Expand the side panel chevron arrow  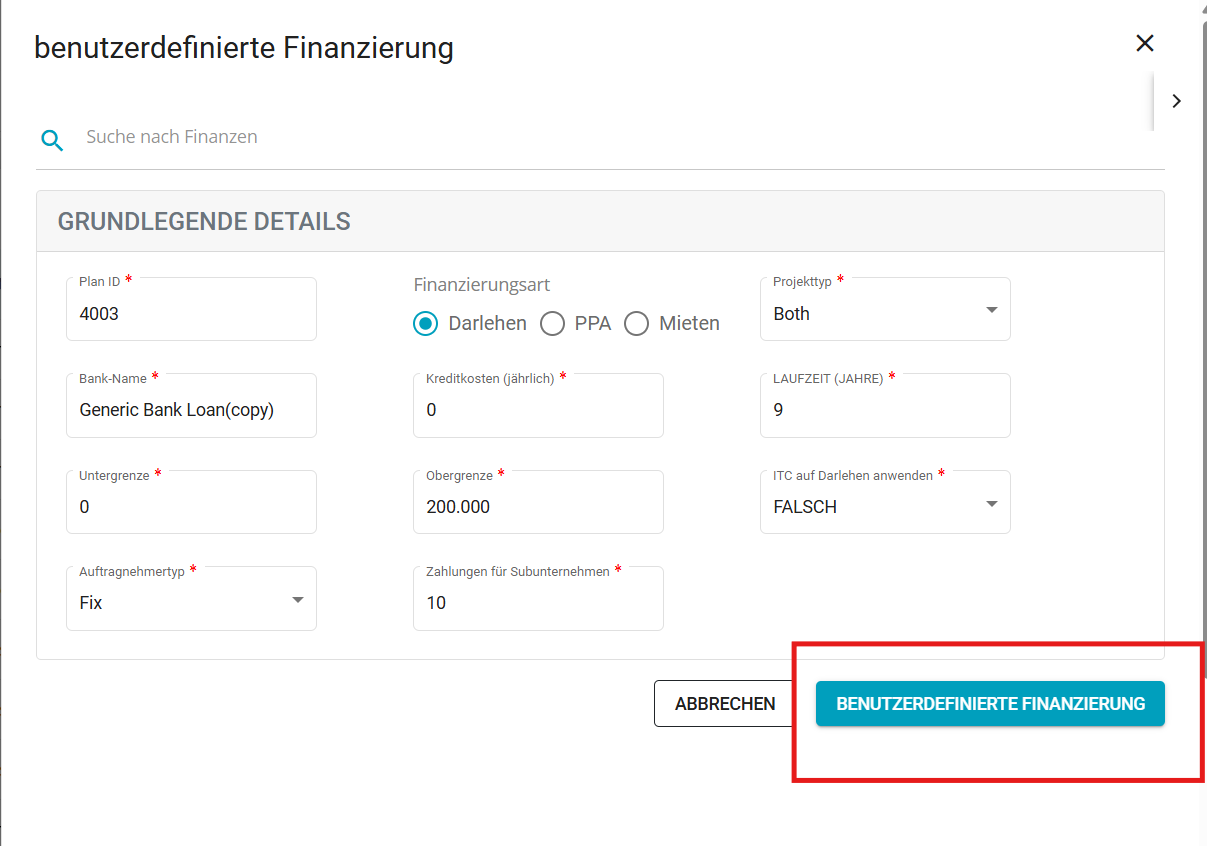tap(1177, 101)
